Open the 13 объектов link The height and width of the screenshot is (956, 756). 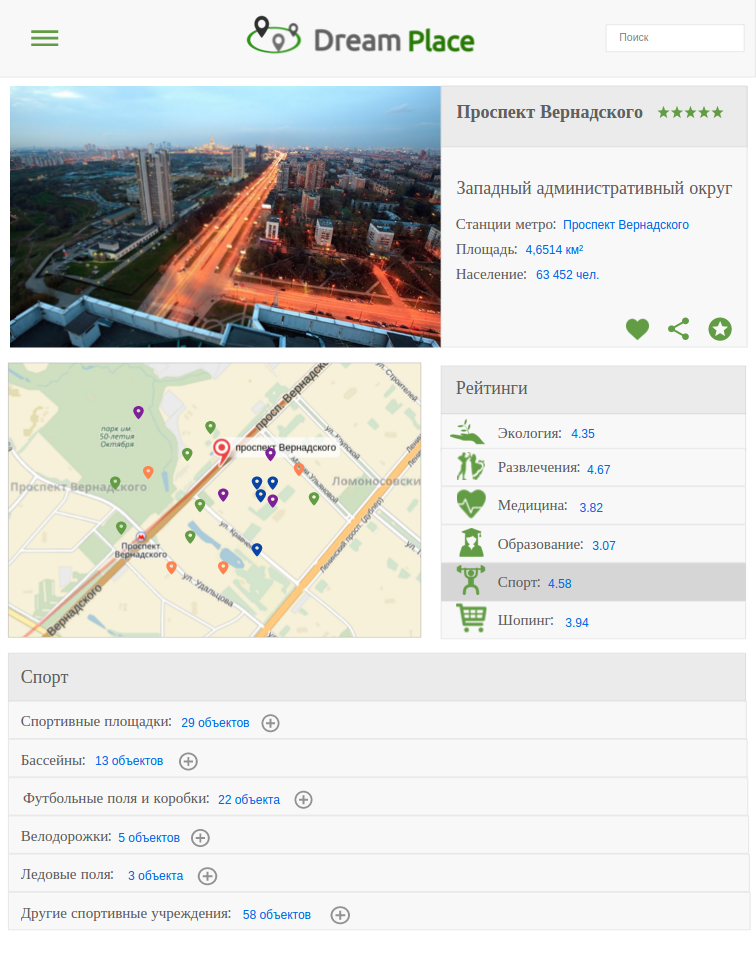(129, 762)
